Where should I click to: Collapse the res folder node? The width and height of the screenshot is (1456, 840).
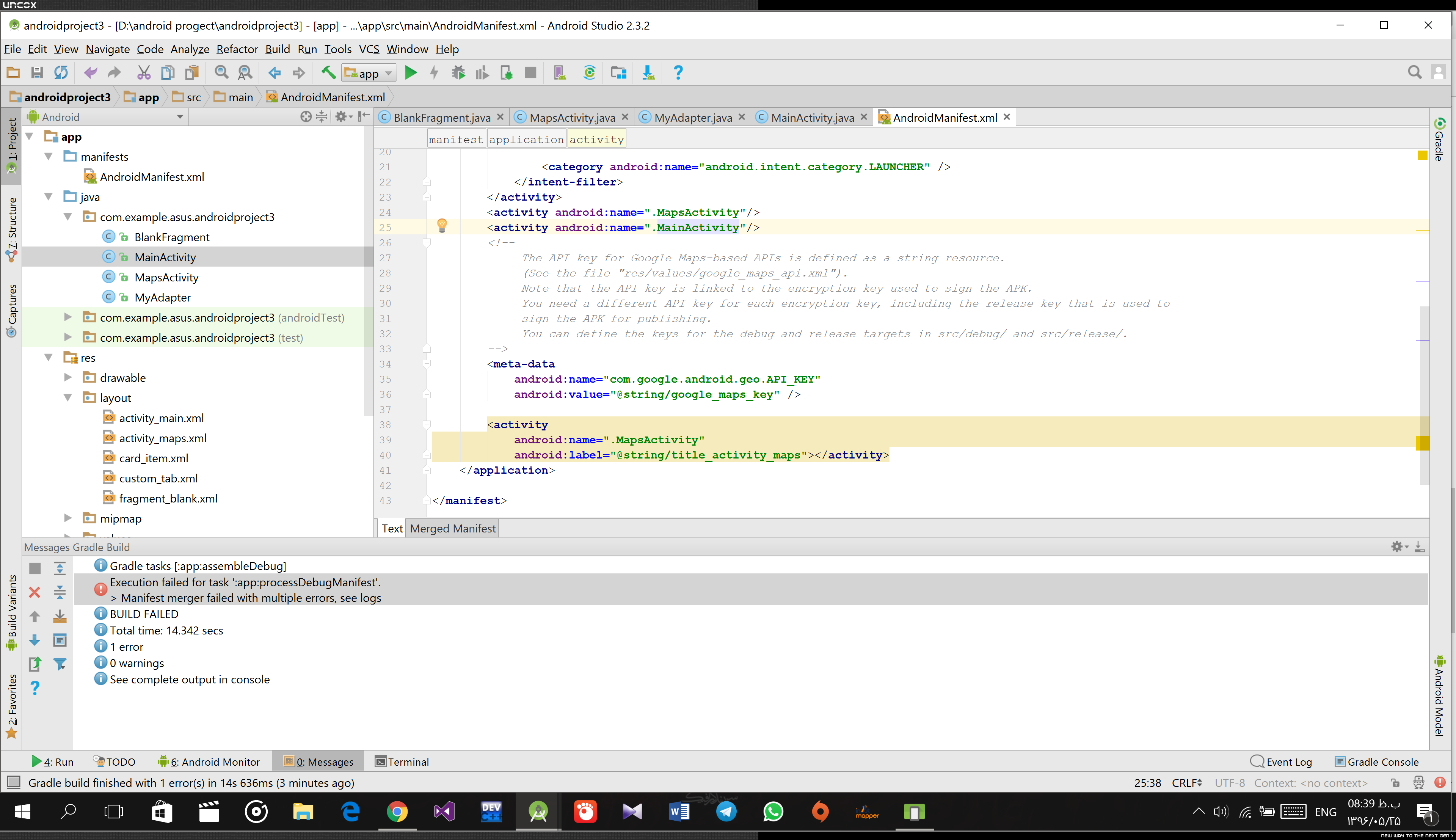click(49, 358)
